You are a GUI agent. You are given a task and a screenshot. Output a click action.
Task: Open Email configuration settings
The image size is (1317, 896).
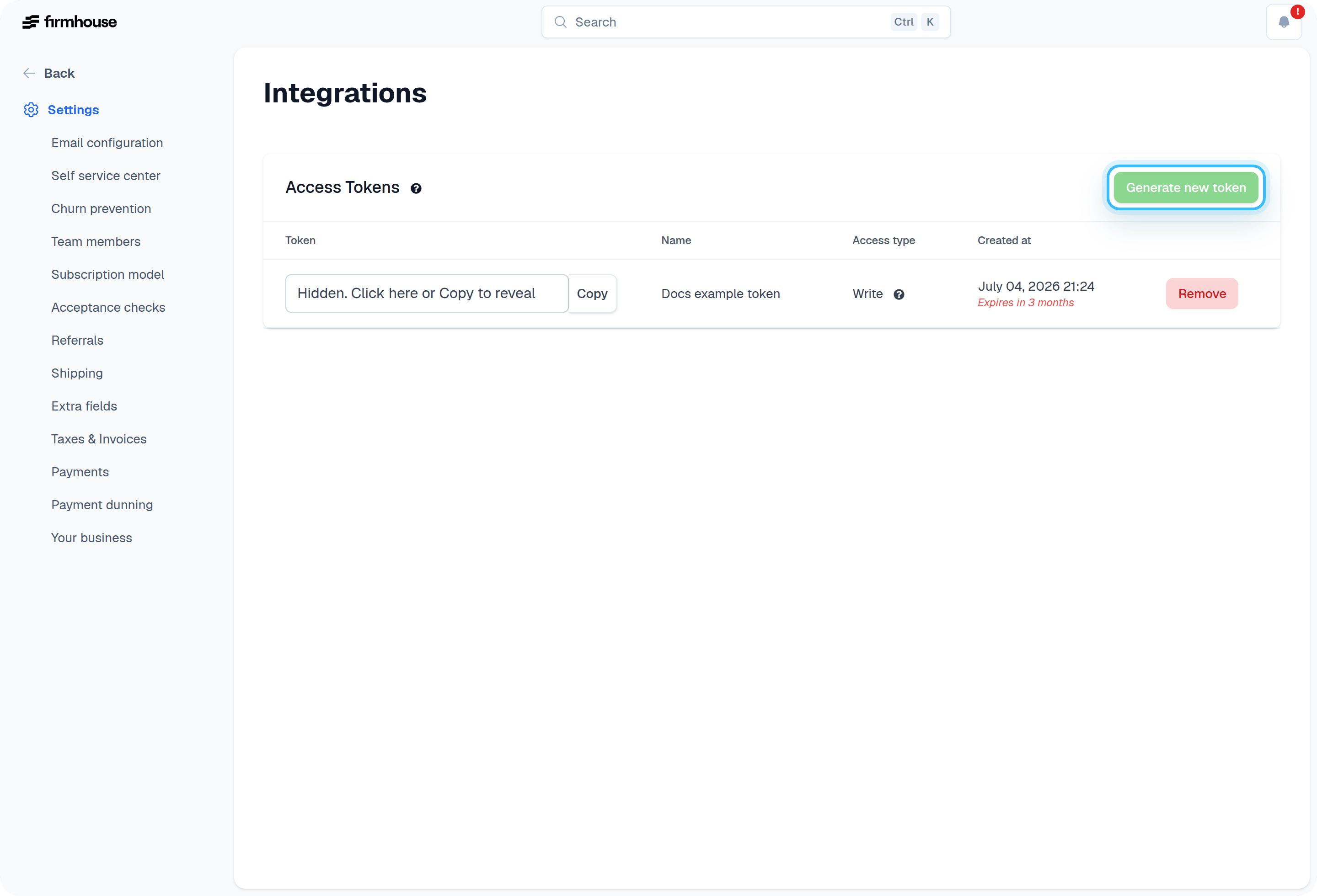[x=107, y=143]
